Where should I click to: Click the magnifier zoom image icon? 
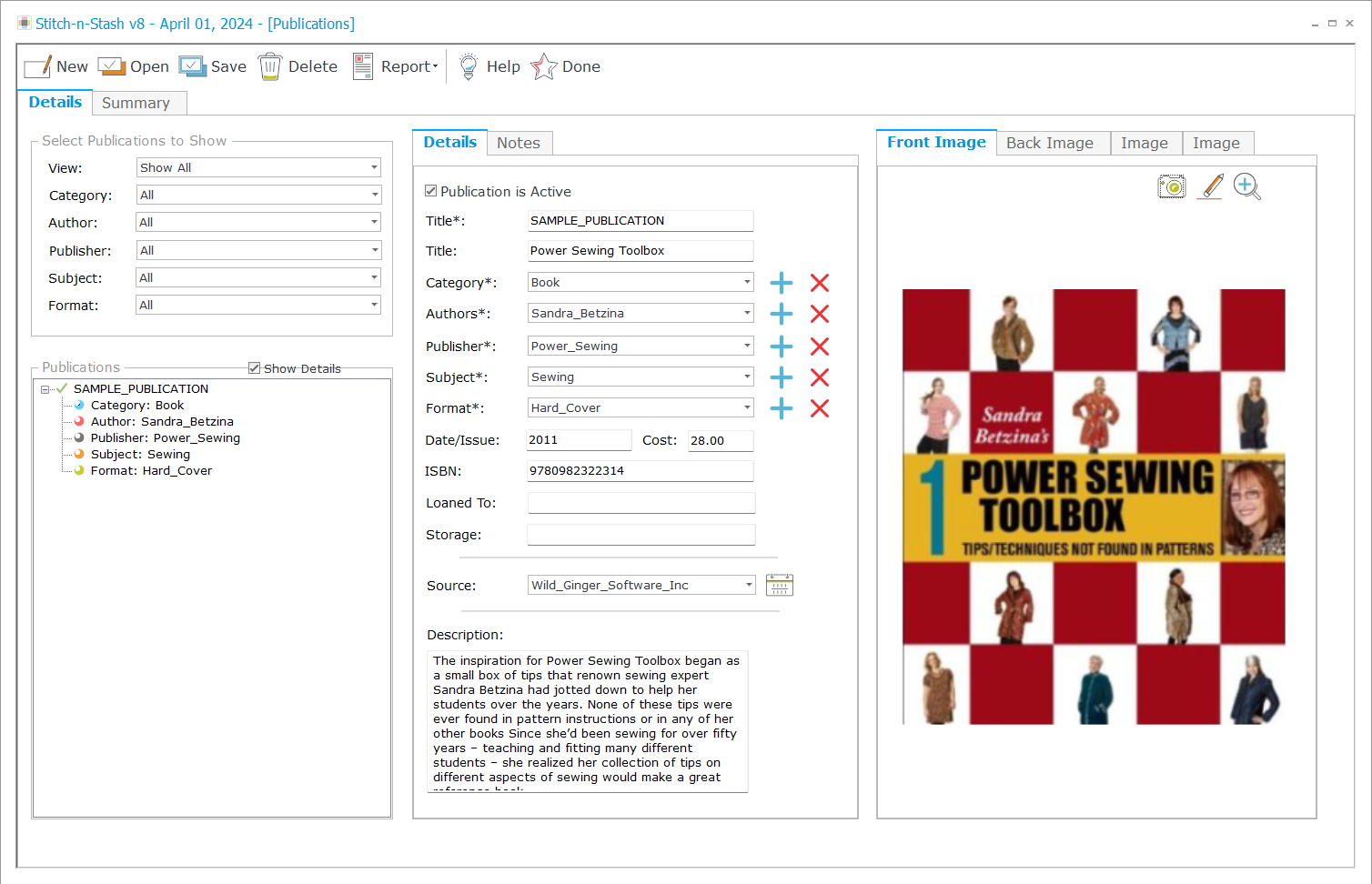pyautogui.click(x=1247, y=186)
